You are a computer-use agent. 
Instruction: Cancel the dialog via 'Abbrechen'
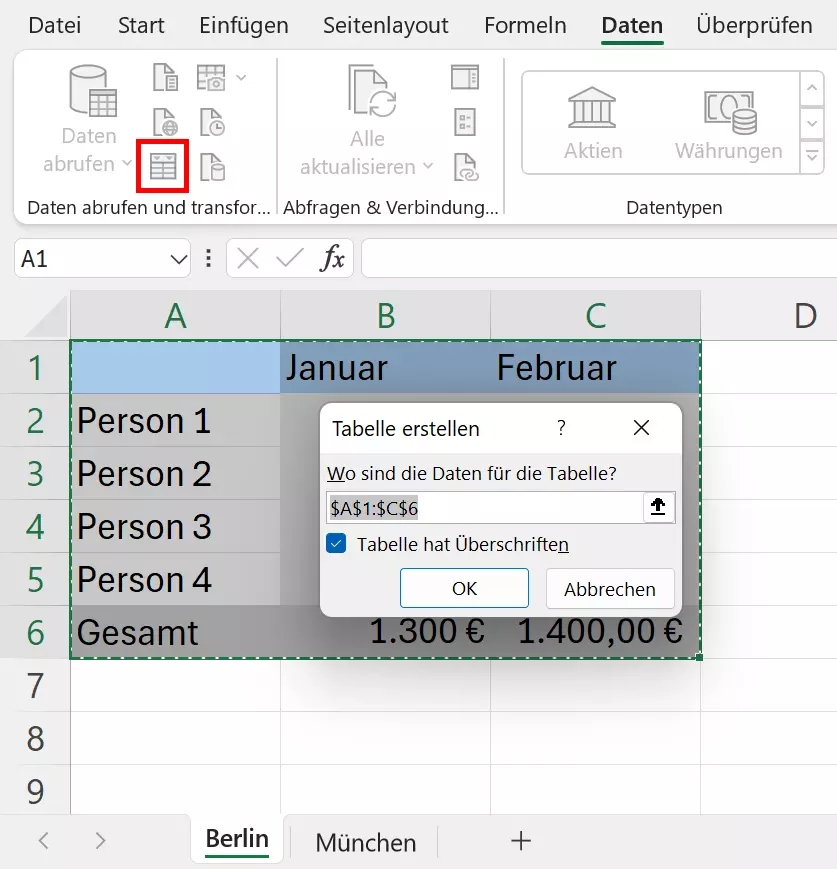click(609, 588)
